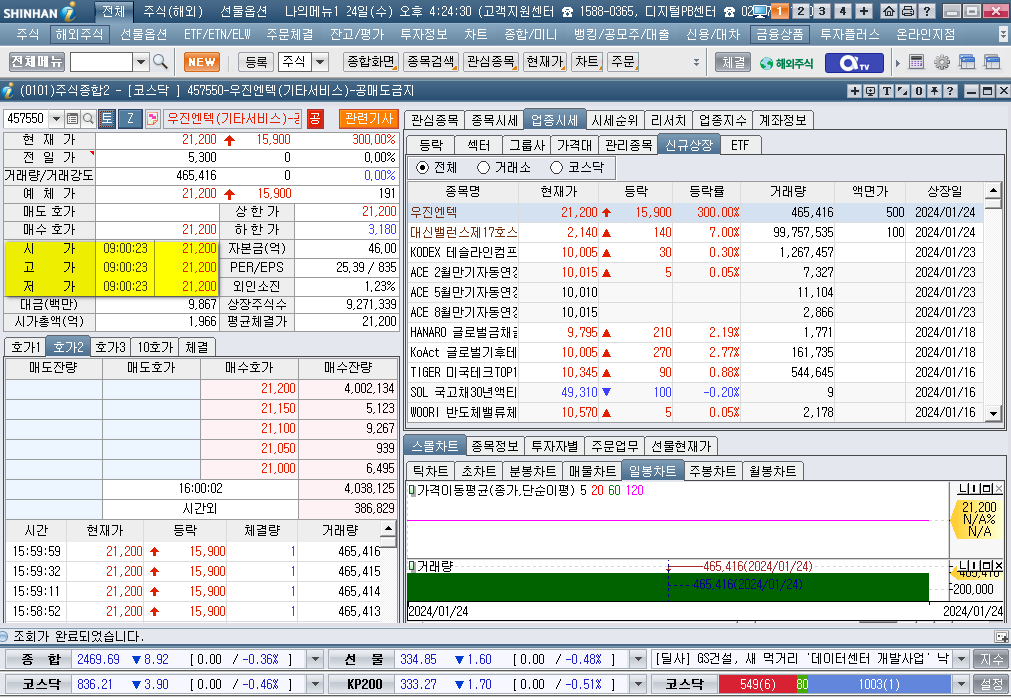Expand the KP200 ticker dropdown

638,684
